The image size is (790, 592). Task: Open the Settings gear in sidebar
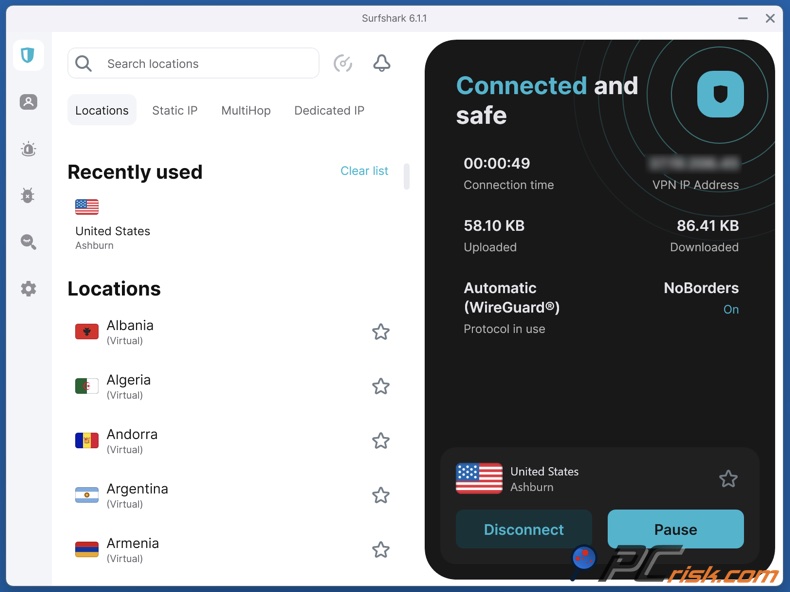pos(28,289)
